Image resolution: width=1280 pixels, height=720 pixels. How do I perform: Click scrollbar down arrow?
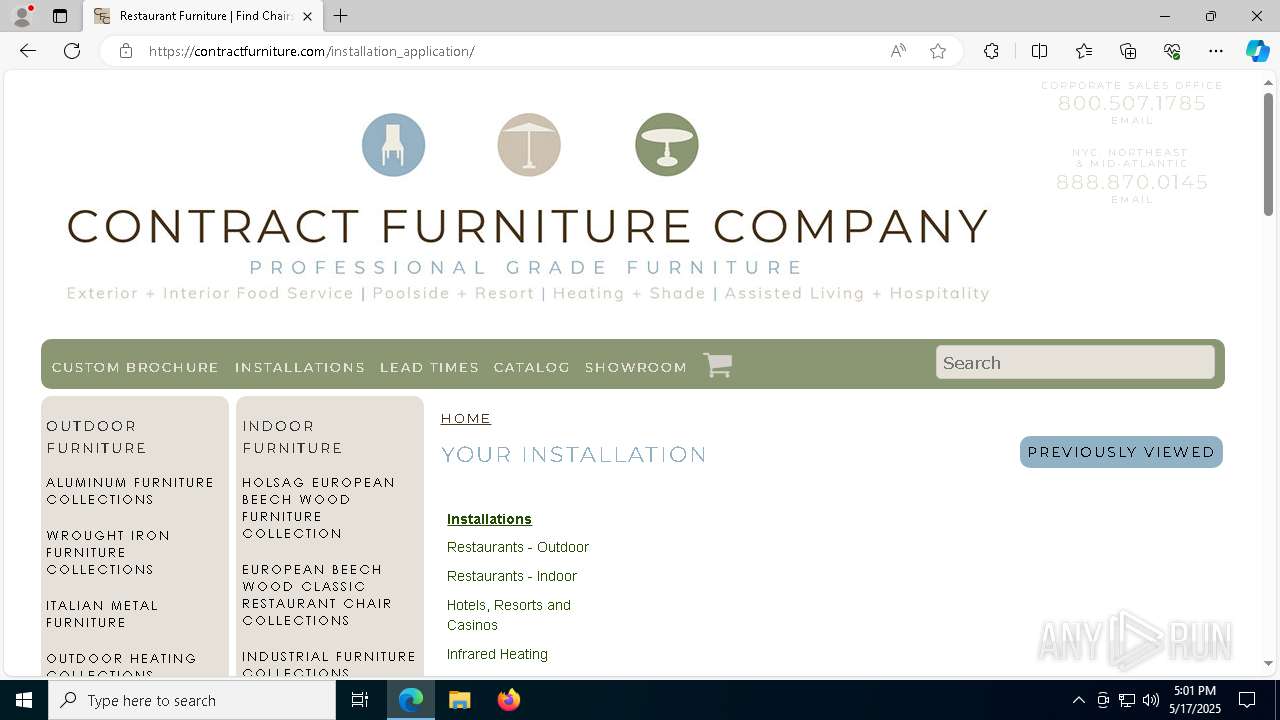pos(1268,663)
